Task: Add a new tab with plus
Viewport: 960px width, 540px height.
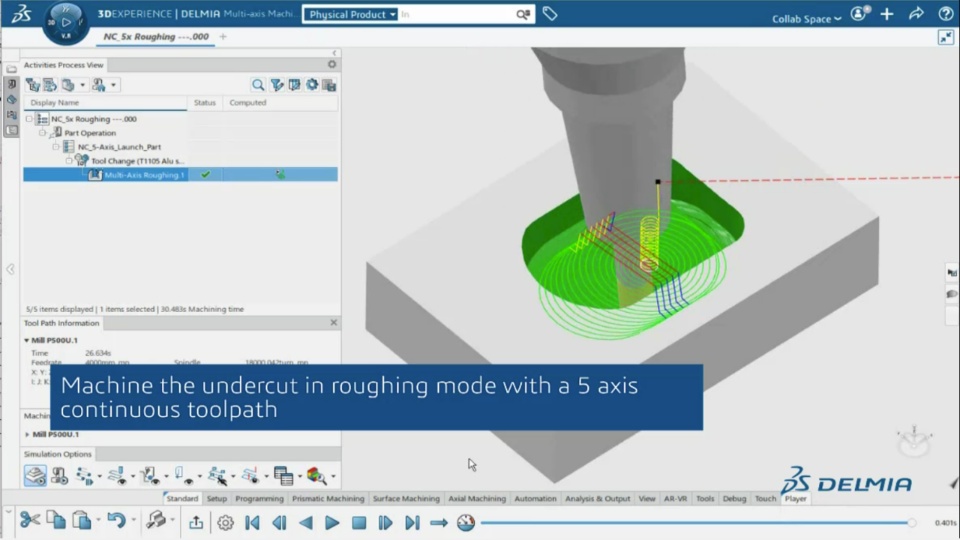Action: 223,37
